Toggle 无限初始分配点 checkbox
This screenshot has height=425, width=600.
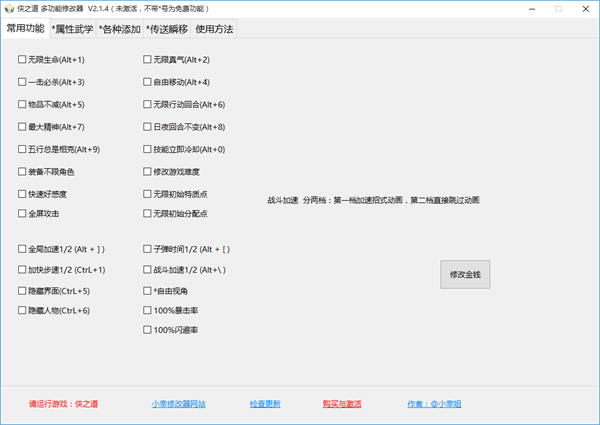pos(147,213)
